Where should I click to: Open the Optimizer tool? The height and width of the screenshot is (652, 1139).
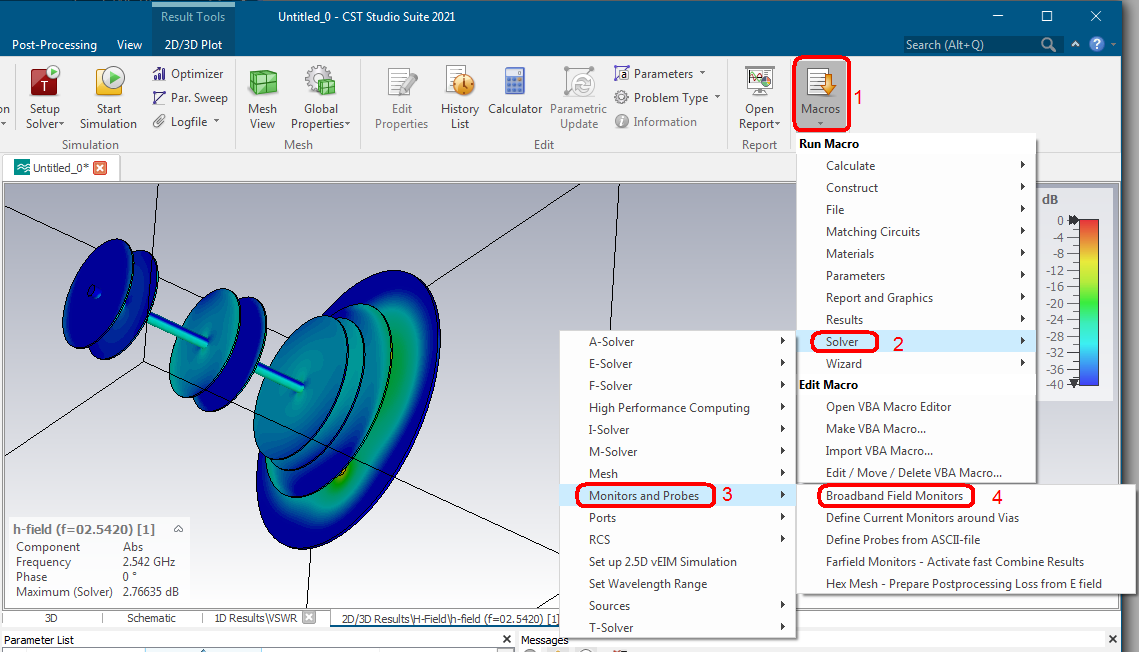tap(188, 73)
